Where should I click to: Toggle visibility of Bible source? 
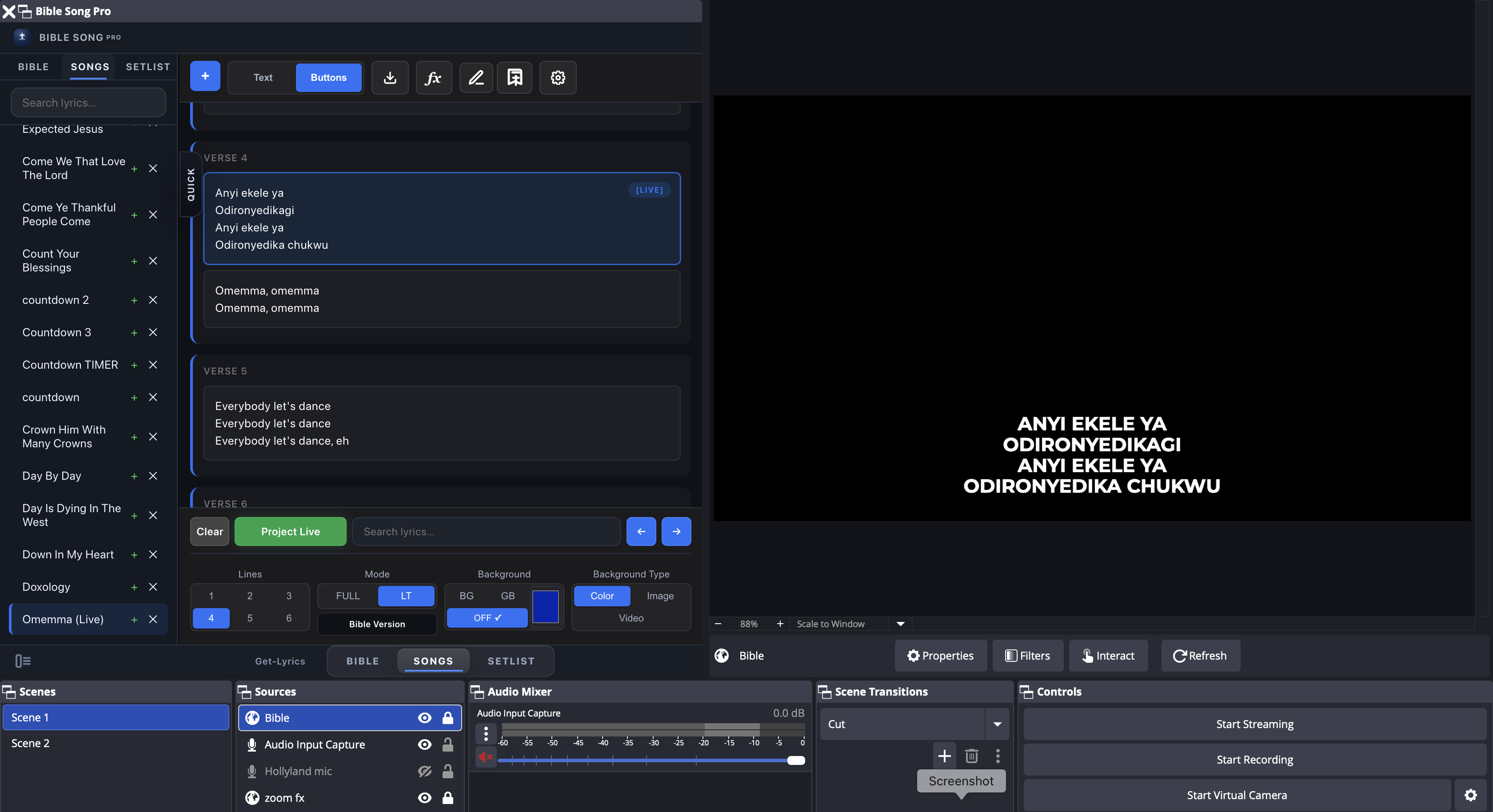pos(425,717)
